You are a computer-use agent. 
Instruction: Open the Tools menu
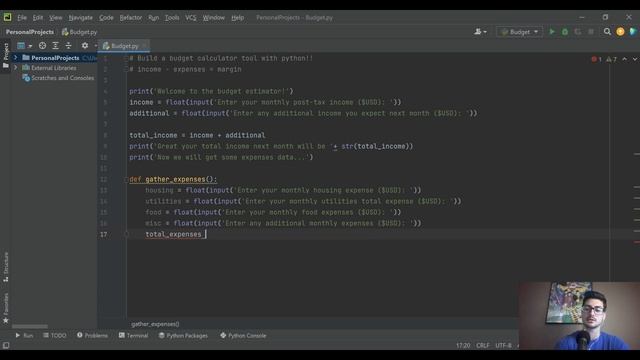[172, 18]
